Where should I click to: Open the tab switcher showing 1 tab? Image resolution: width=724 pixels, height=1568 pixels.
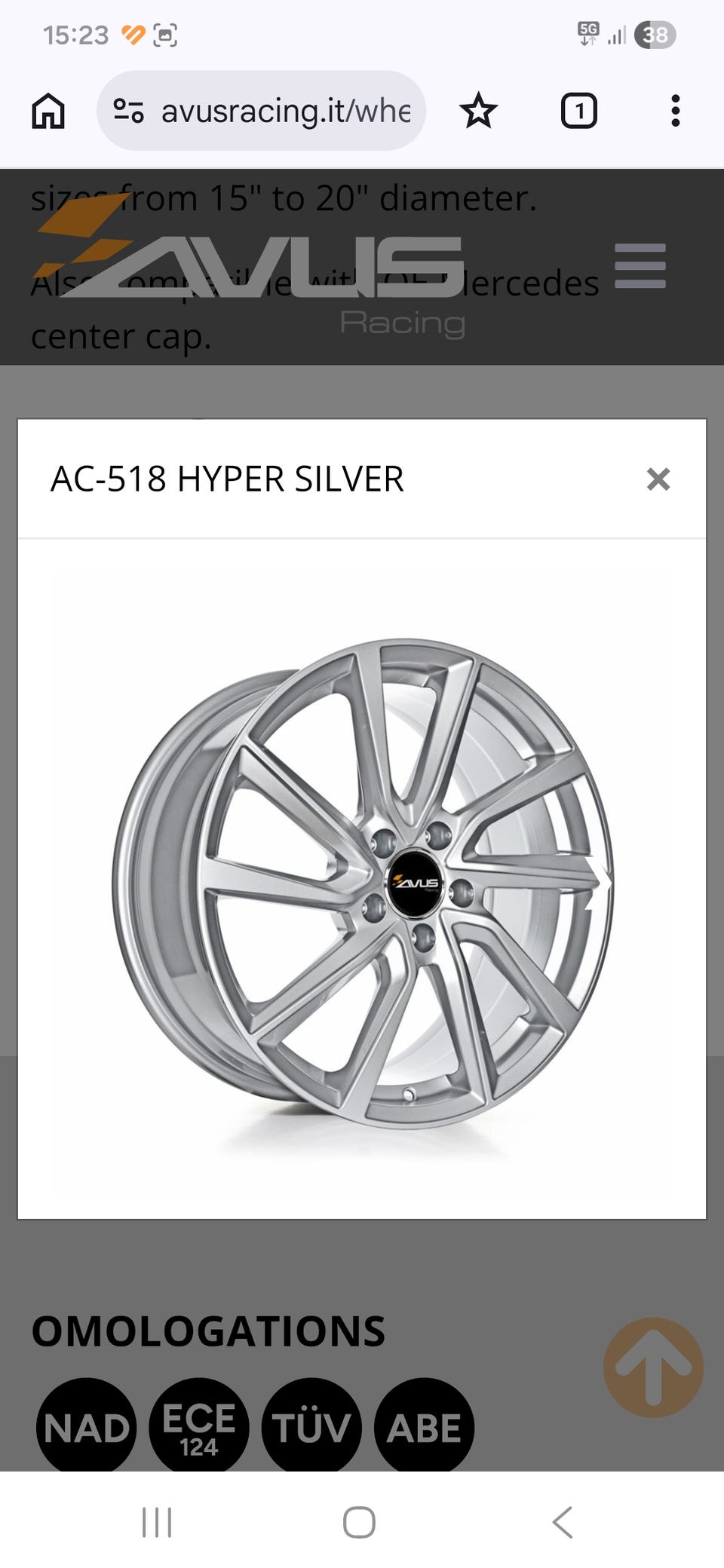point(578,111)
